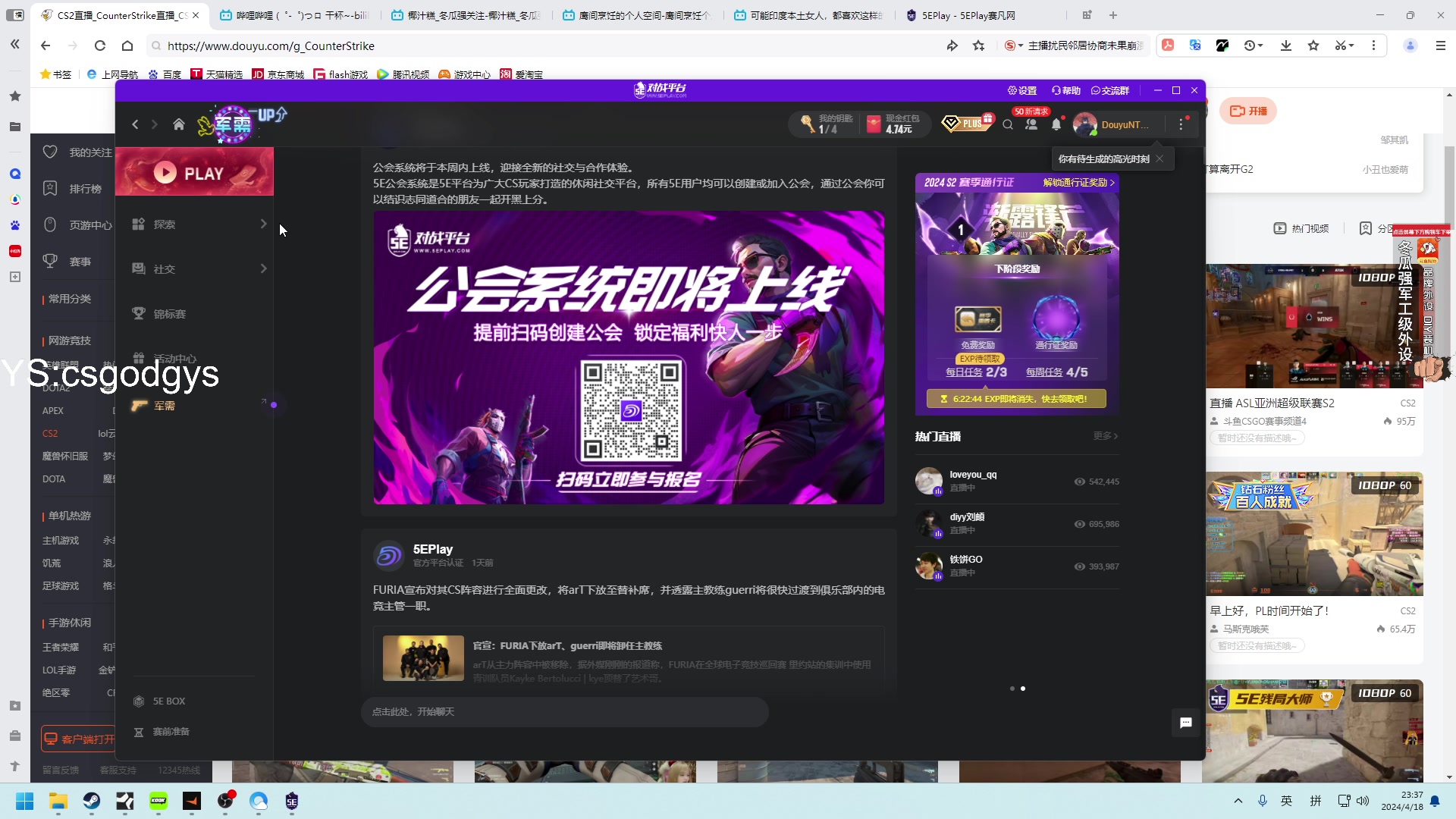Image resolution: width=1456 pixels, height=819 pixels.
Task: Open 直播 ASL亚洲超级联赛S2 stream thumbnail
Action: [x=1314, y=326]
